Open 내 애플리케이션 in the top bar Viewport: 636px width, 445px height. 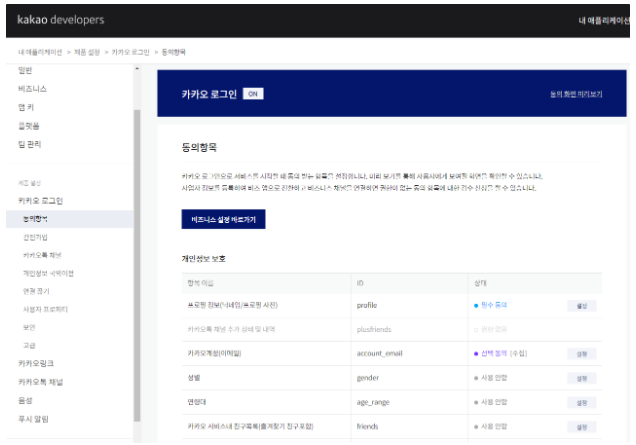604,20
